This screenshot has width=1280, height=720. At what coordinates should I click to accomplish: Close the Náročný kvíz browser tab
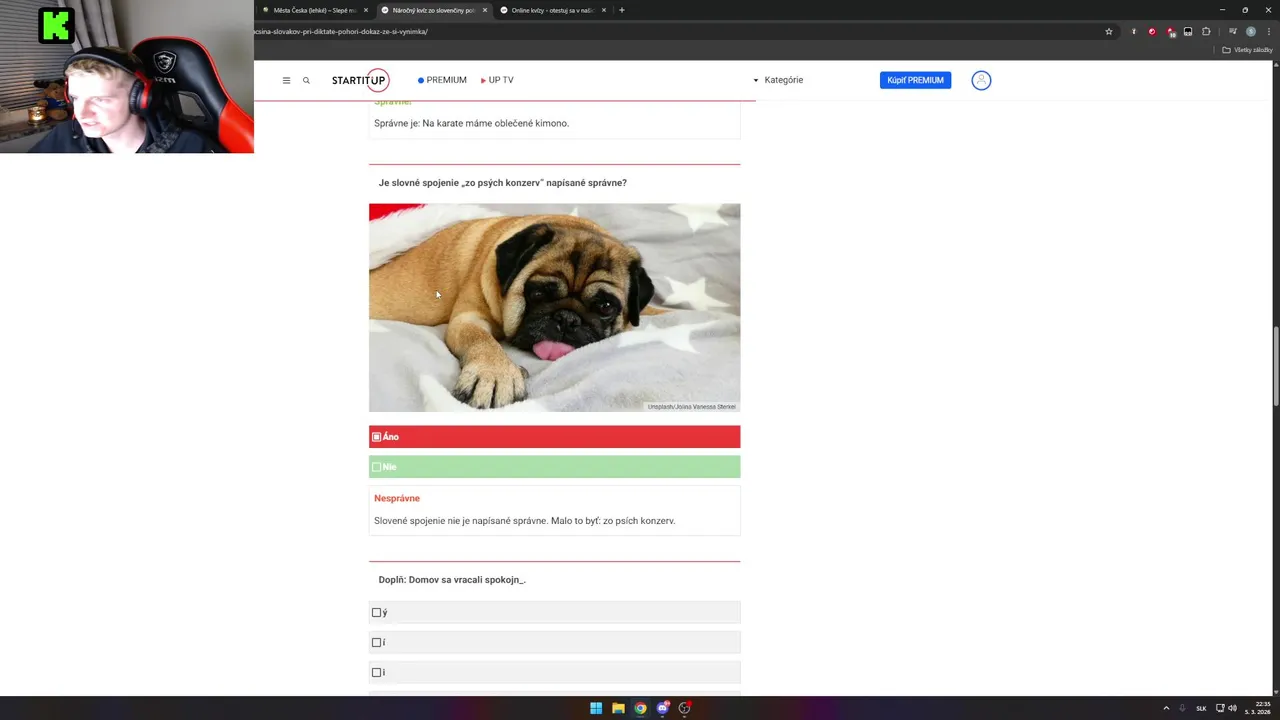click(x=485, y=10)
